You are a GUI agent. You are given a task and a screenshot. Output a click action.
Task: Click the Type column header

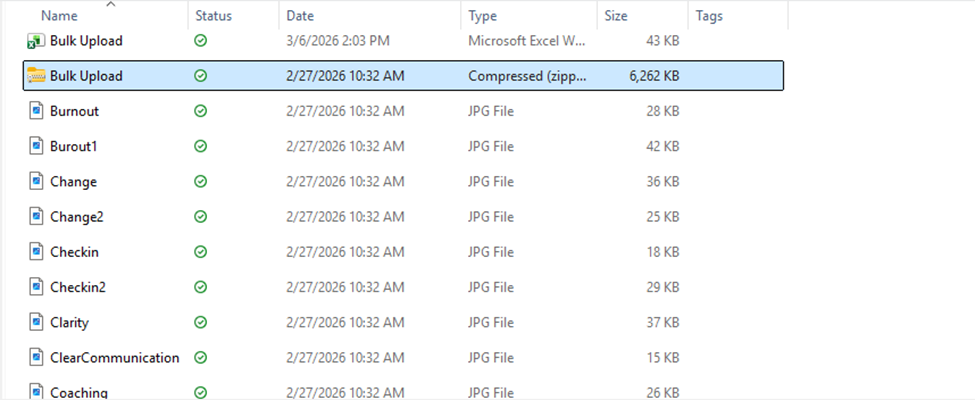483,16
